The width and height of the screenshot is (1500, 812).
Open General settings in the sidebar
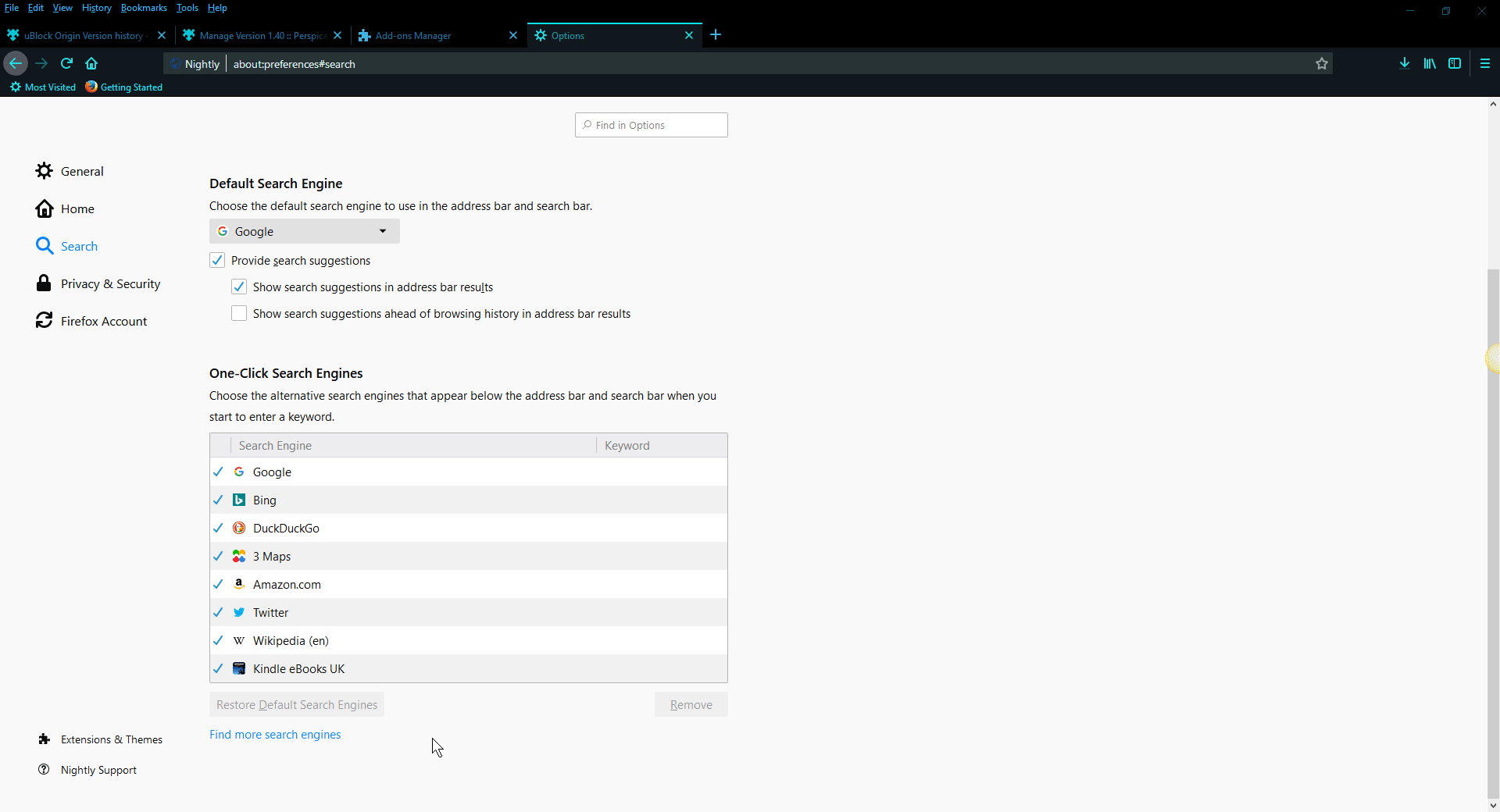click(x=80, y=170)
